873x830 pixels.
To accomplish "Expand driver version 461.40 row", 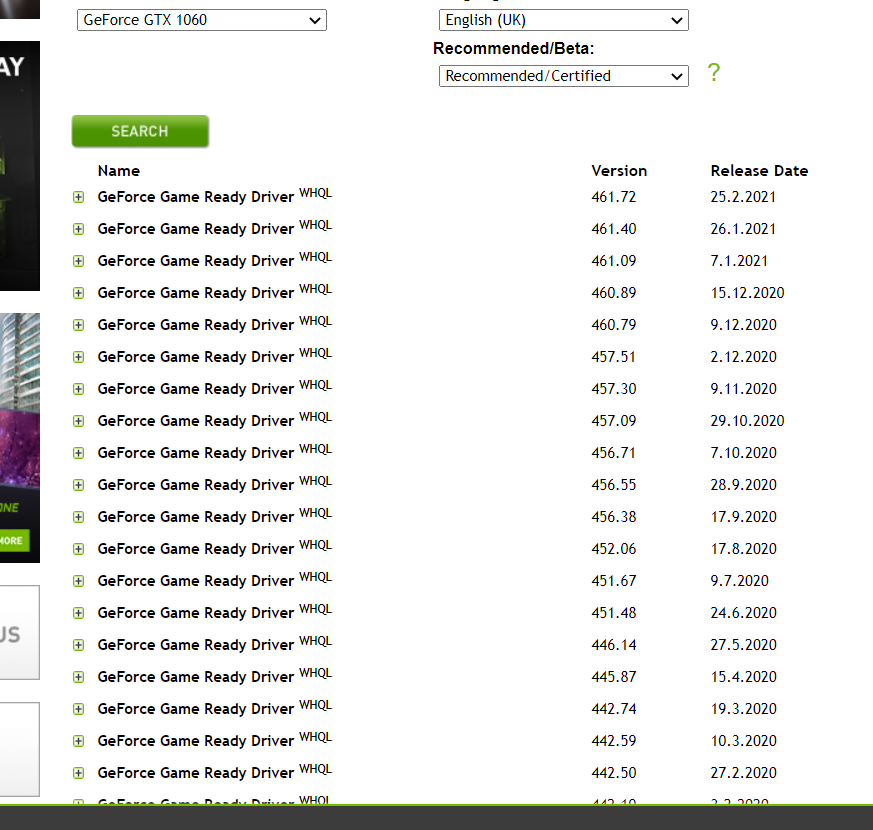I will [x=79, y=229].
